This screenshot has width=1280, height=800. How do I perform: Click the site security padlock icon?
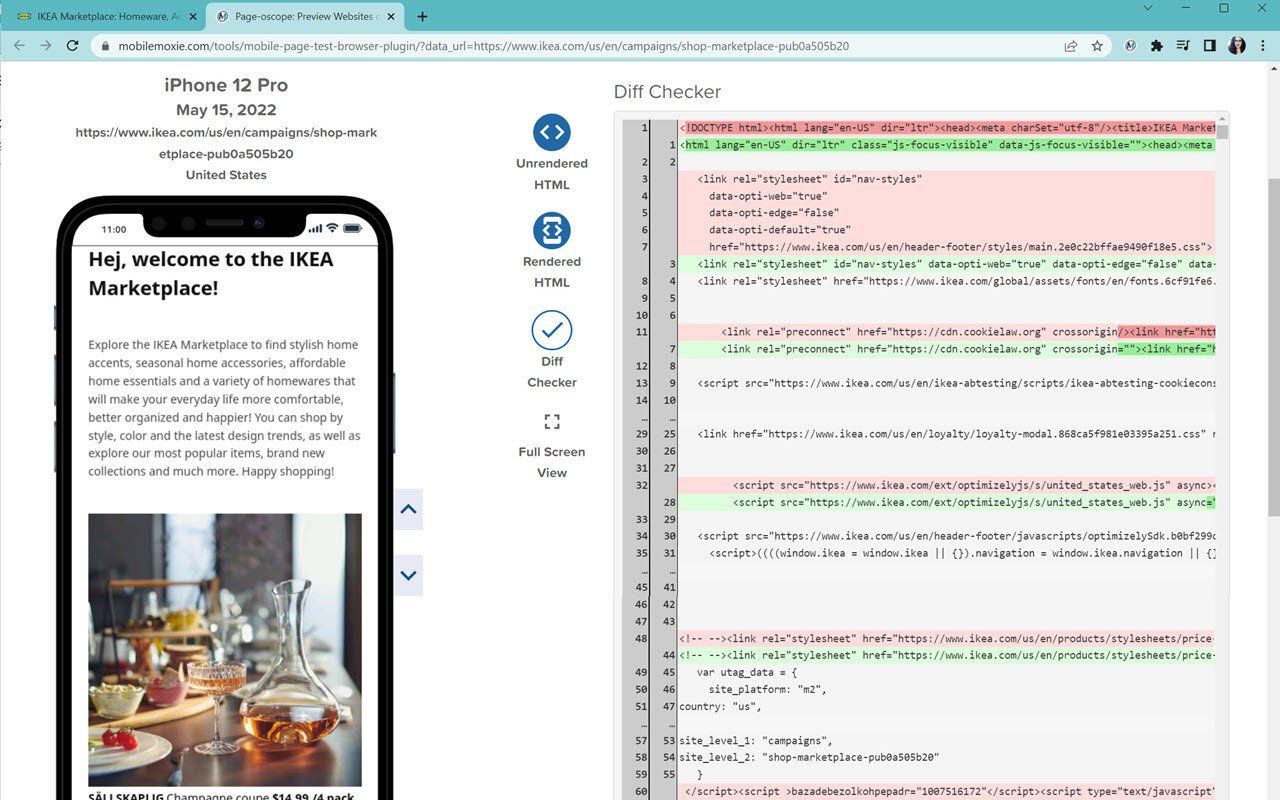point(106,45)
